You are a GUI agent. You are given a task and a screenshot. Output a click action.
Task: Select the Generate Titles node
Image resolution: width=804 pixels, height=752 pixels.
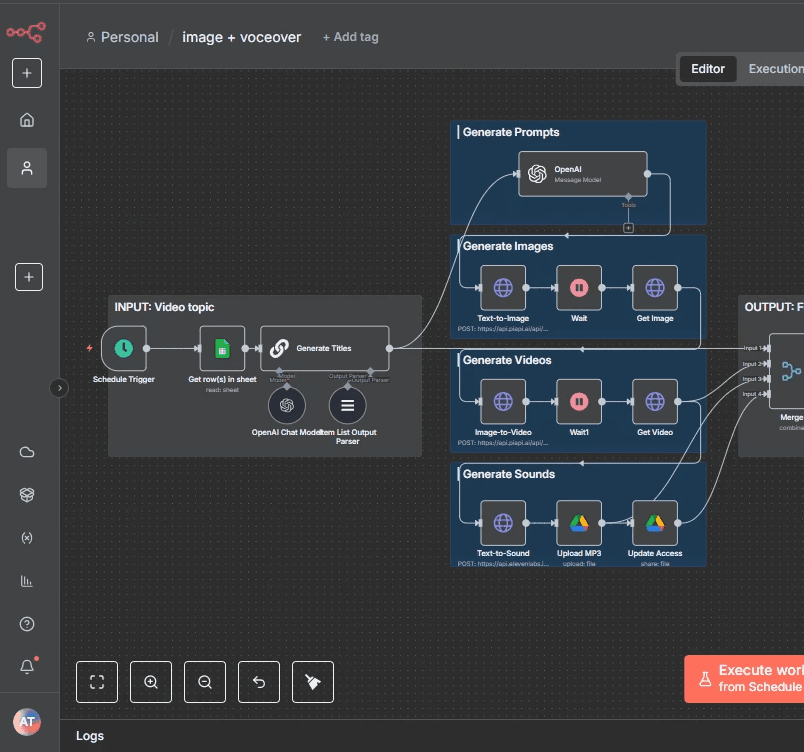tap(325, 349)
